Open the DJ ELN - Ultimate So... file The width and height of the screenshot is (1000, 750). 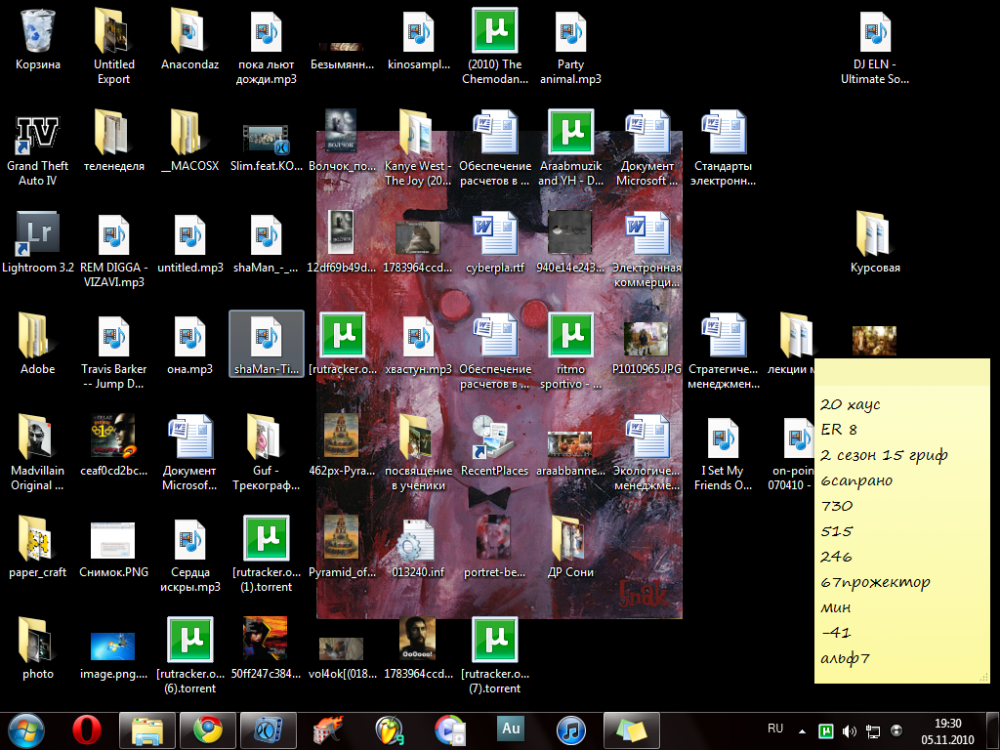tap(874, 46)
